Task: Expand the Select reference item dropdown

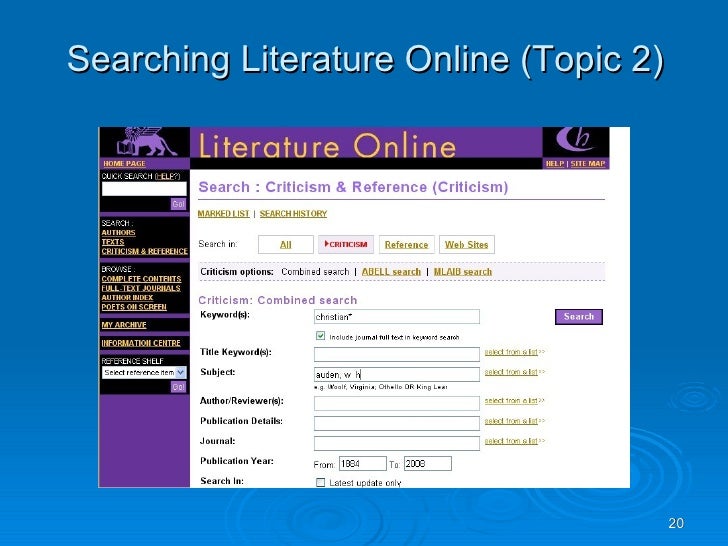Action: 144,372
